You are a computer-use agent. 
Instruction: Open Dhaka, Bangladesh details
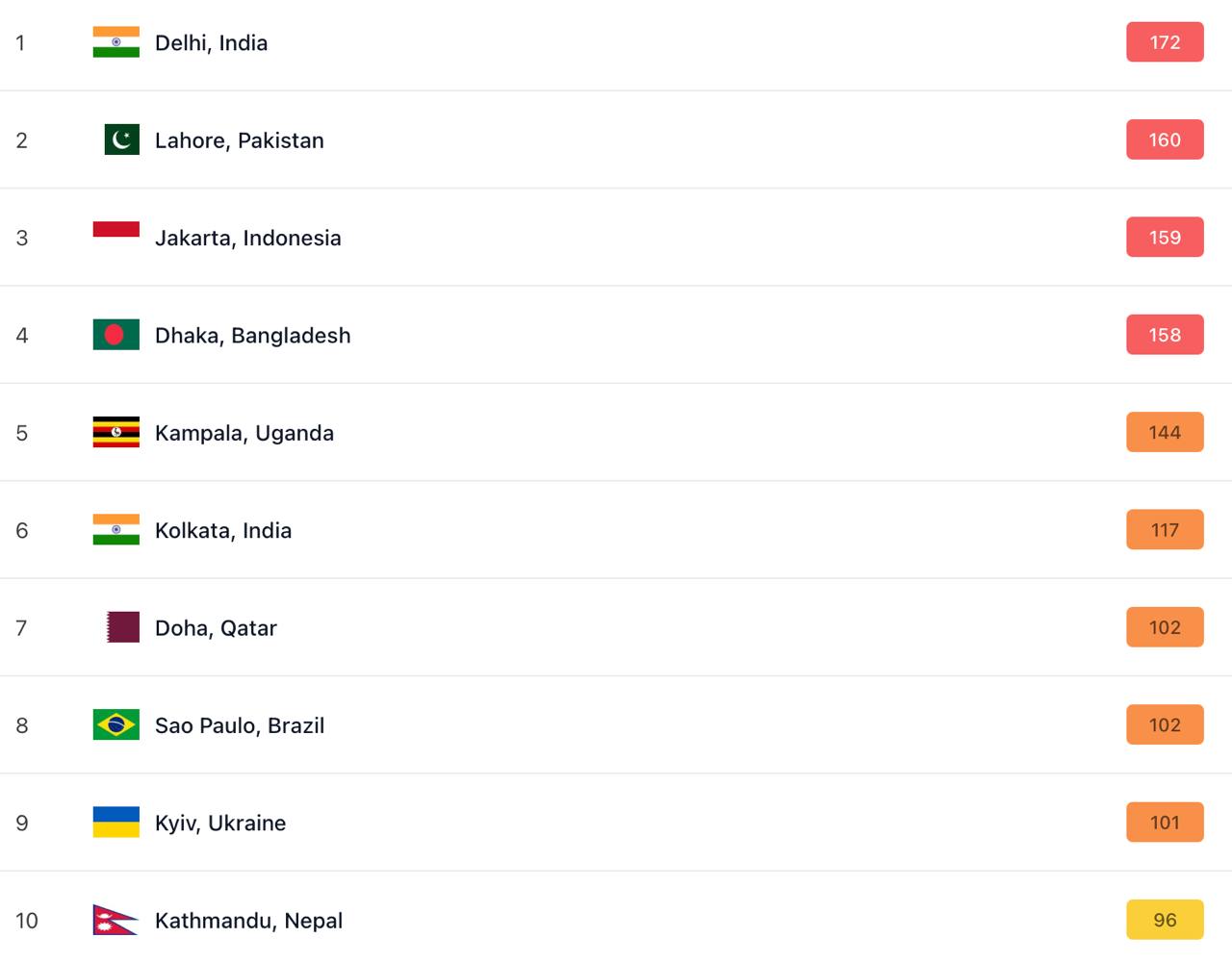click(x=252, y=336)
